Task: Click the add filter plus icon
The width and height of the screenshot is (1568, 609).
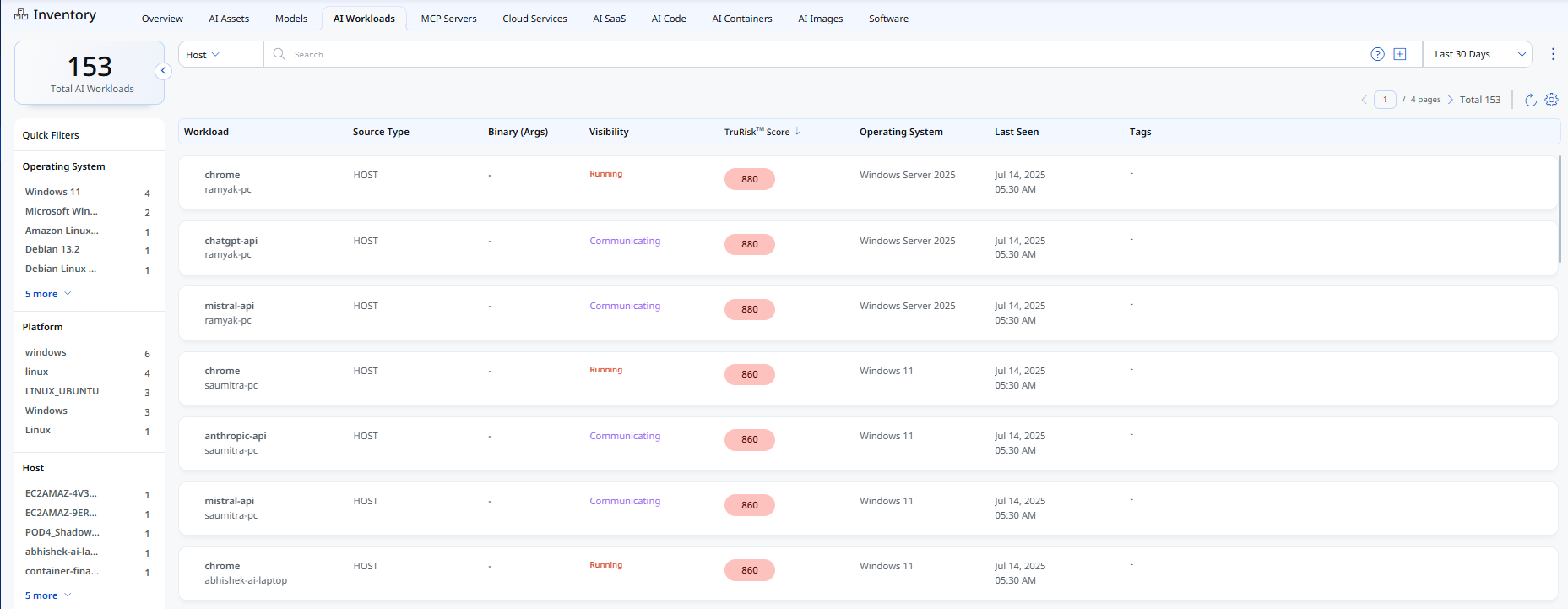Action: coord(1400,54)
